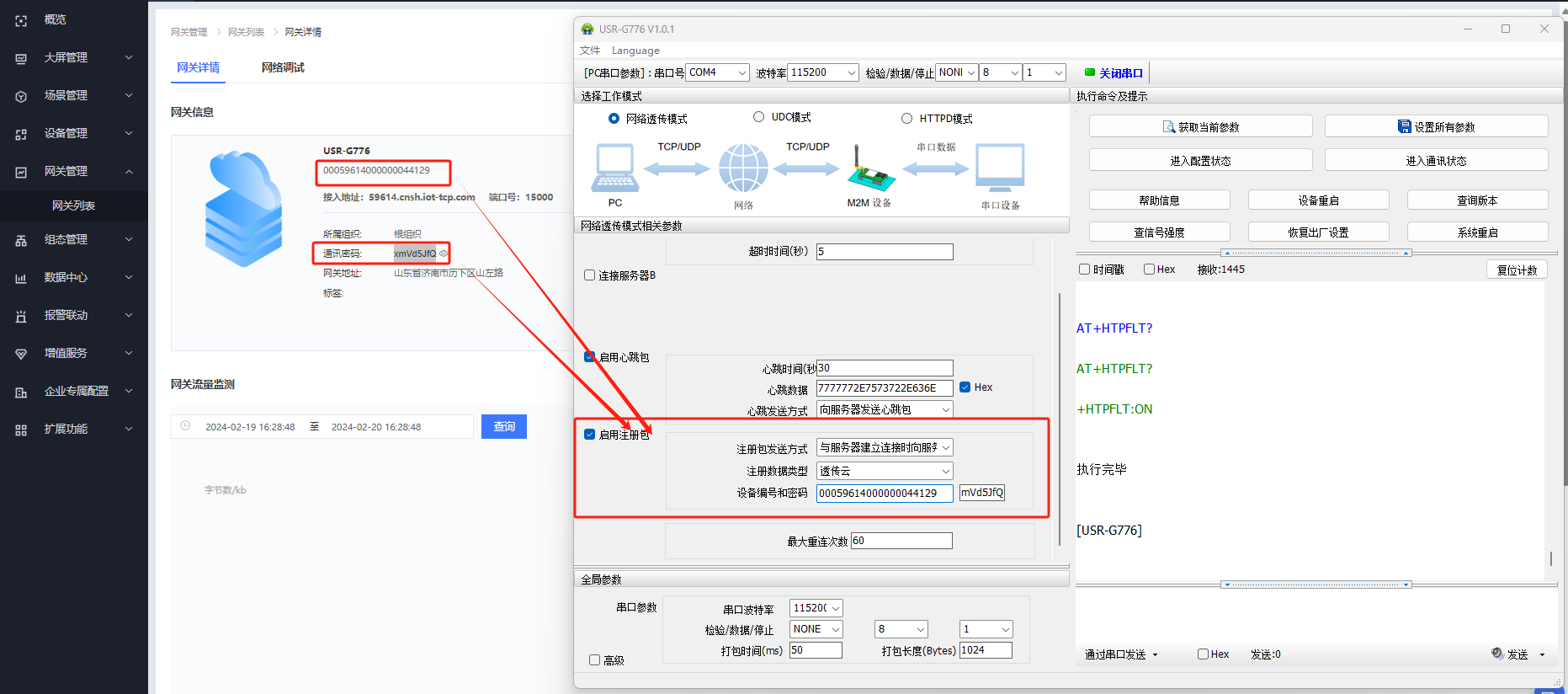This screenshot has width=1568, height=694.
Task: Open the Language menu
Action: tap(635, 51)
